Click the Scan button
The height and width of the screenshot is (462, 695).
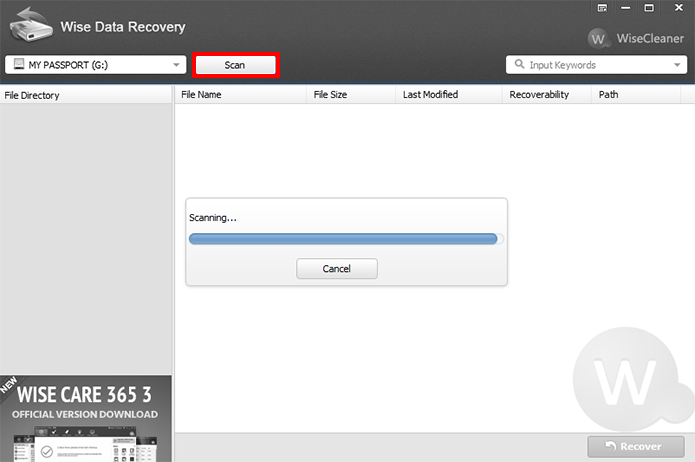click(x=235, y=65)
